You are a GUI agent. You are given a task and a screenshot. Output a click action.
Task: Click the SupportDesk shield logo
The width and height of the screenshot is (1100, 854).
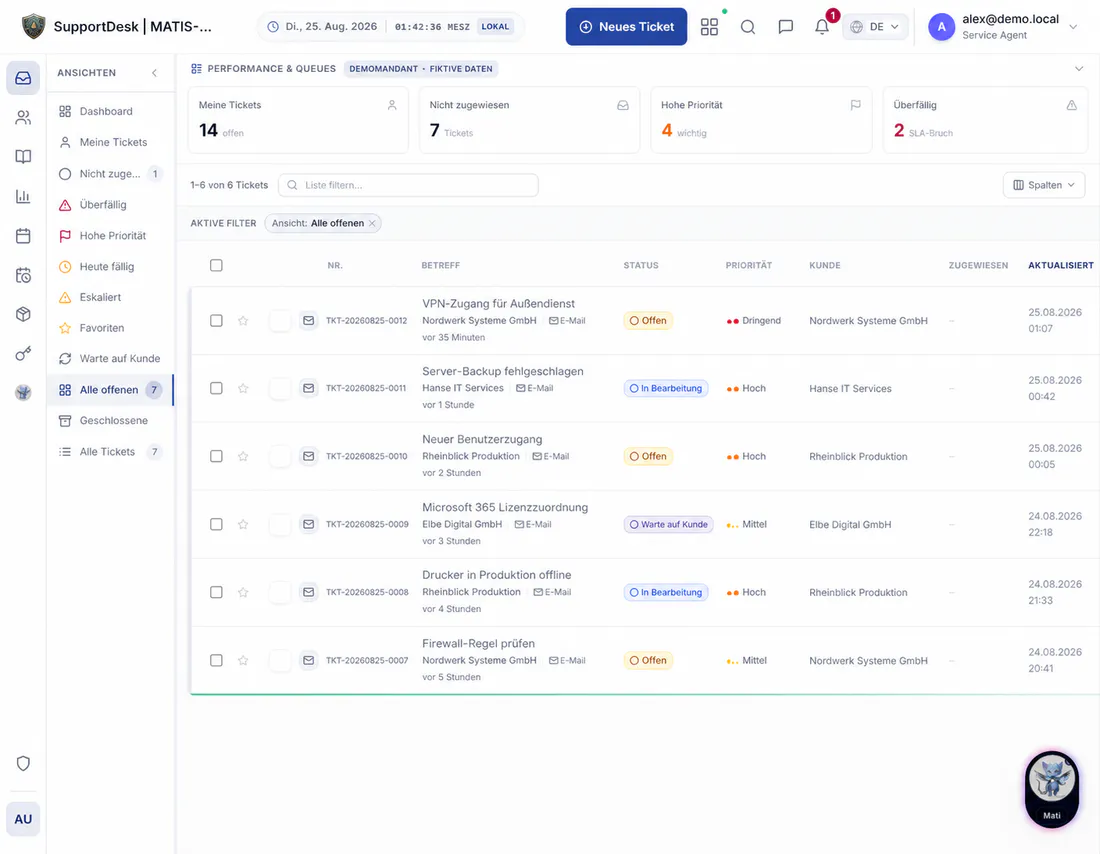33,27
